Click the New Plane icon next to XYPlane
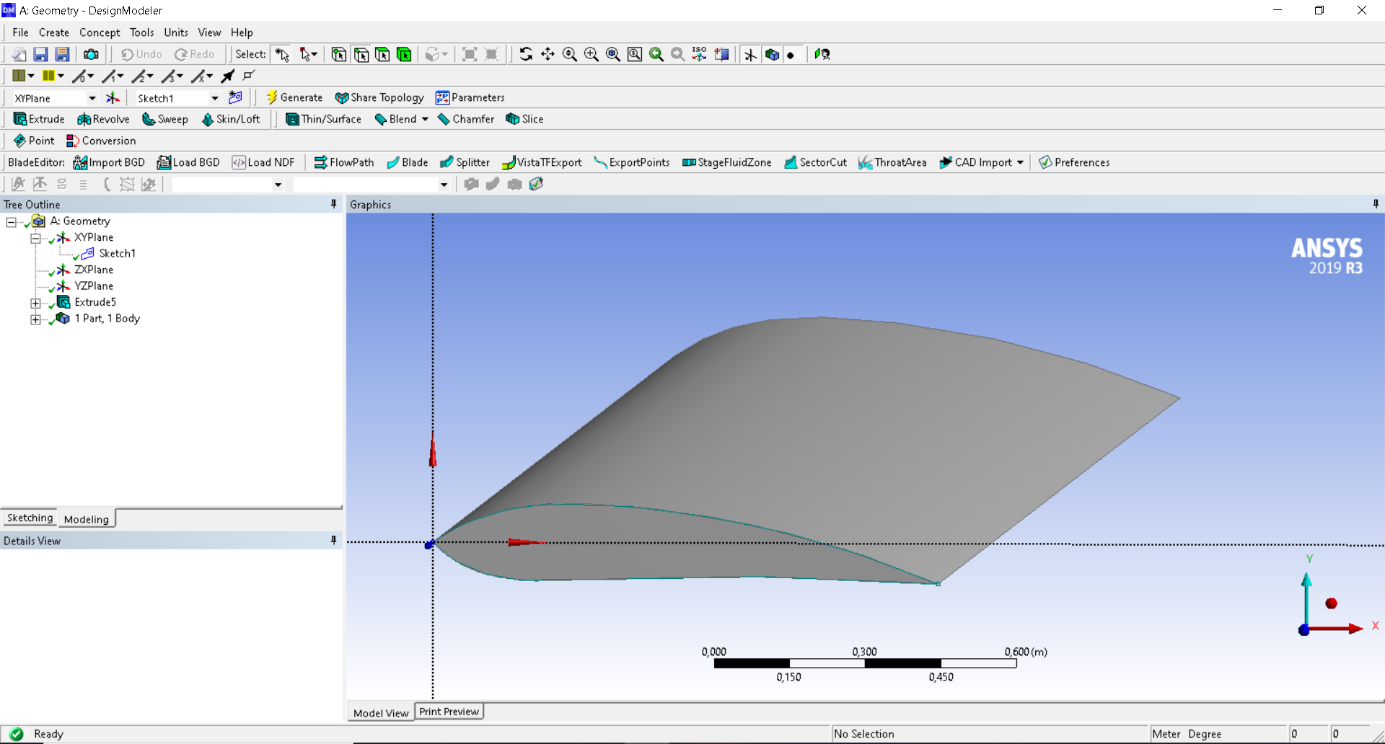This screenshot has width=1385, height=744. click(113, 98)
